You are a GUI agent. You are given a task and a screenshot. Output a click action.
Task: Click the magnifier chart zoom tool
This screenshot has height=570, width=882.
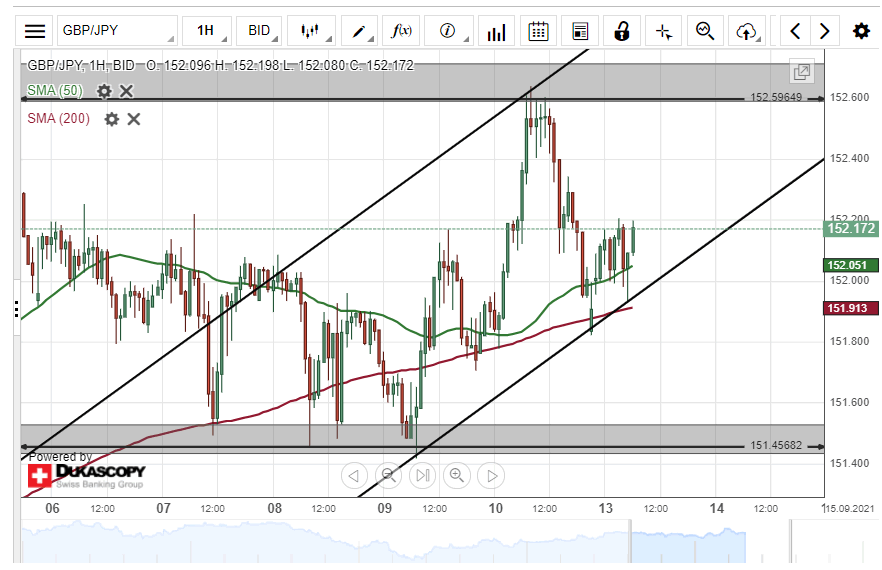[x=705, y=30]
